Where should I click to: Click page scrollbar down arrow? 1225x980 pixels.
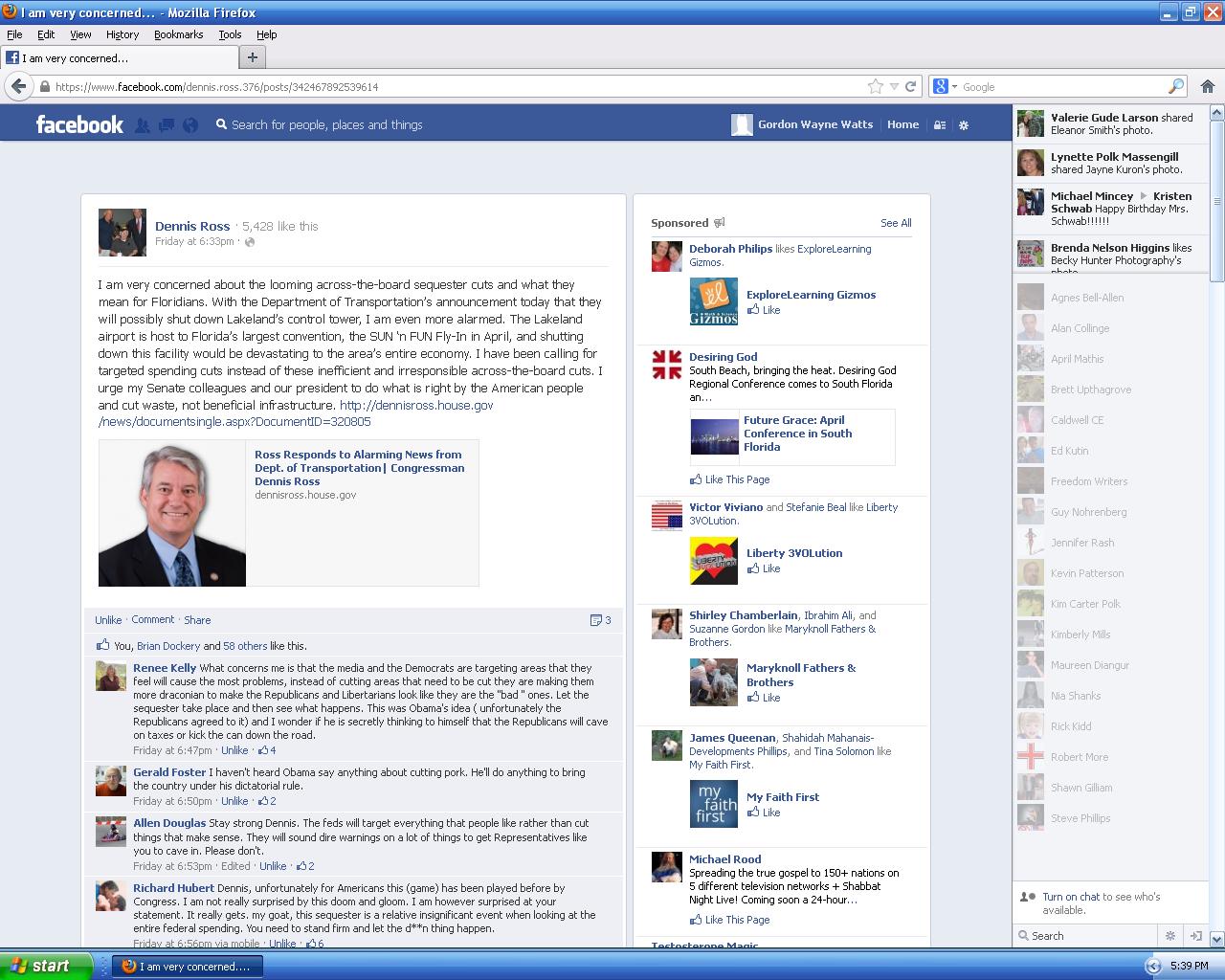[1217, 939]
